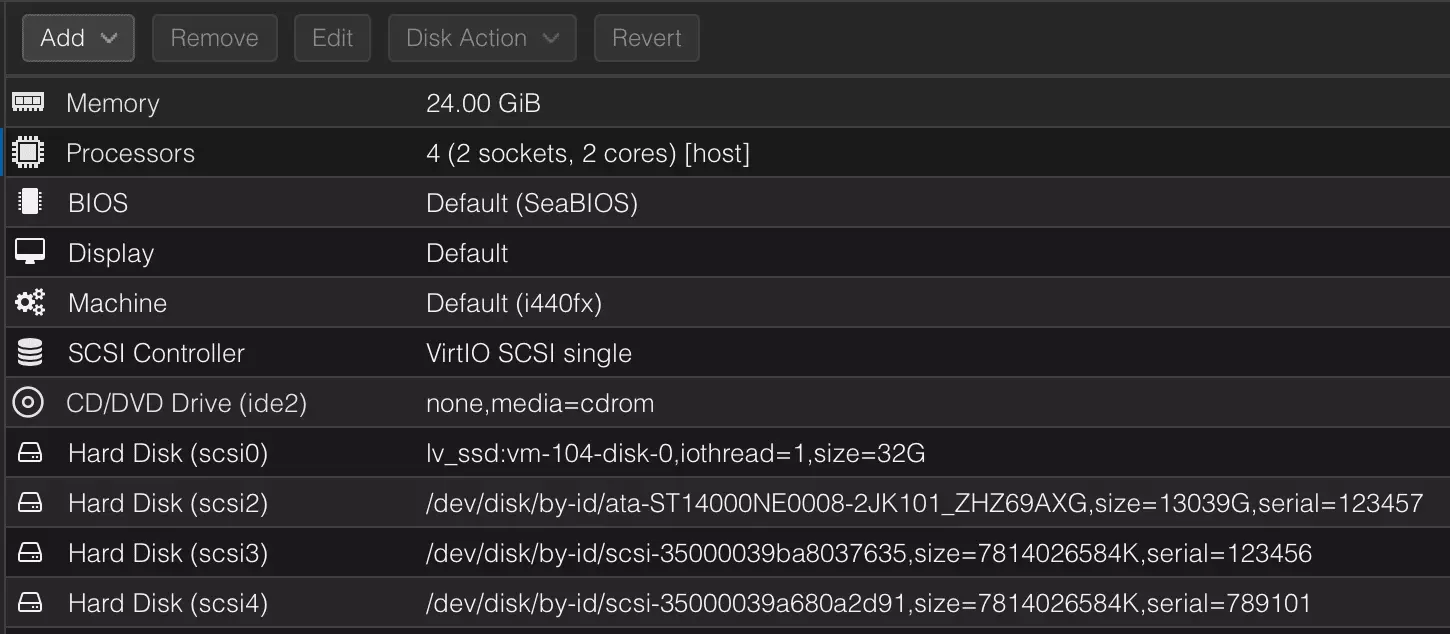
Task: Open the Add hardware dropdown
Action: tap(79, 38)
